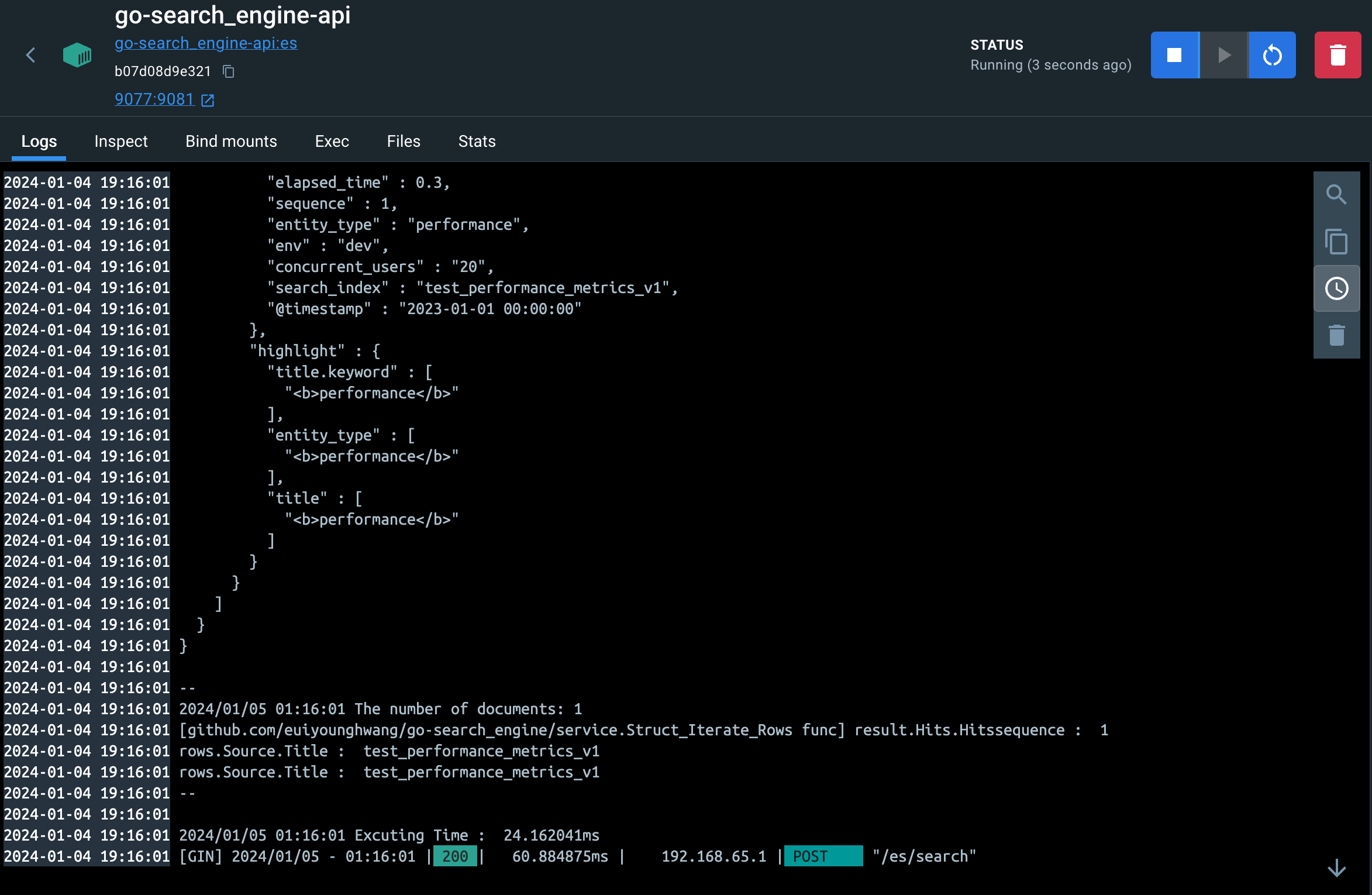Open the Exec tab
The width and height of the screenshot is (1372, 895).
[x=332, y=142]
